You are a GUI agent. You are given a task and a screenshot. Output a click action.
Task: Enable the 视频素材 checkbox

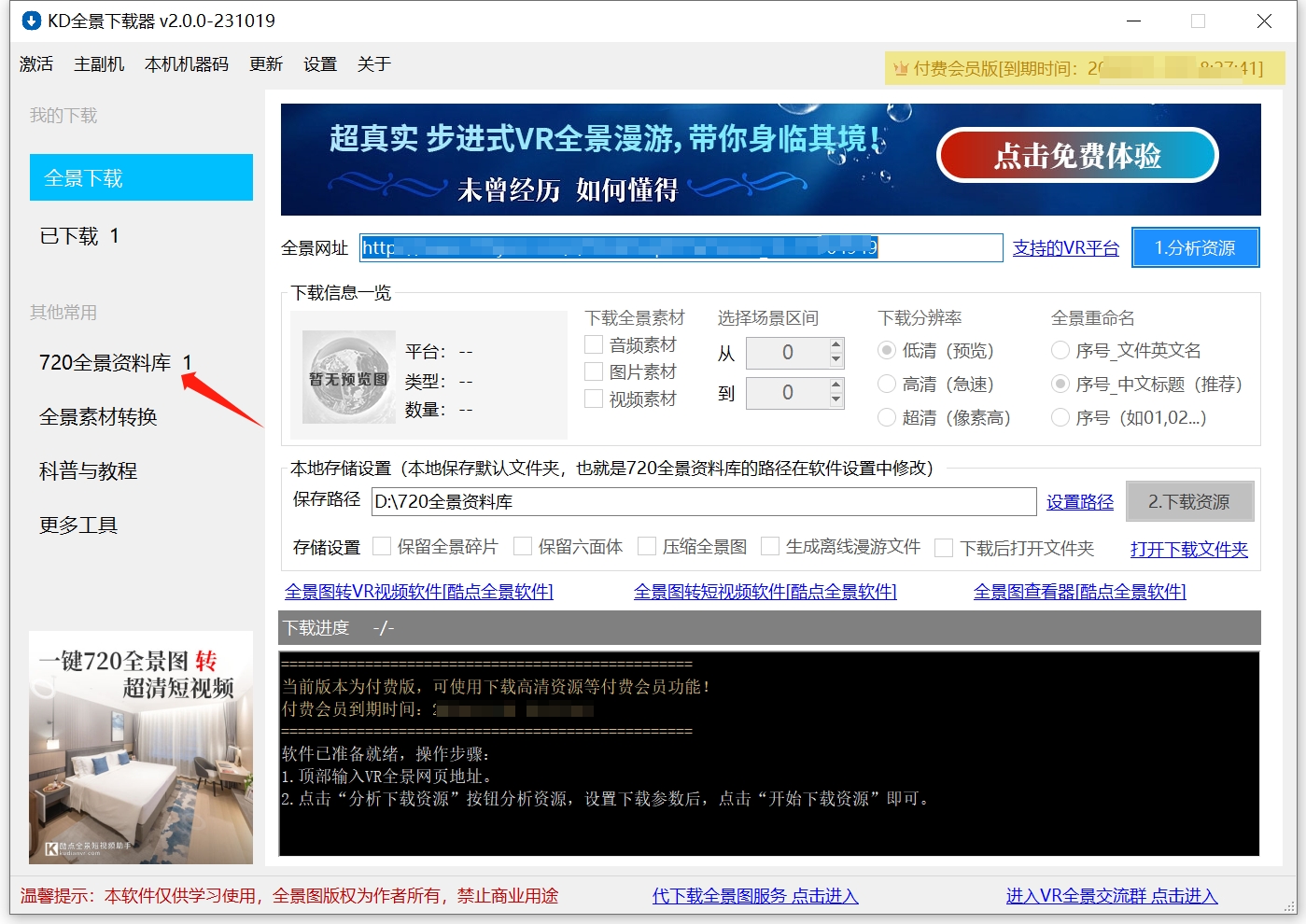[x=594, y=399]
